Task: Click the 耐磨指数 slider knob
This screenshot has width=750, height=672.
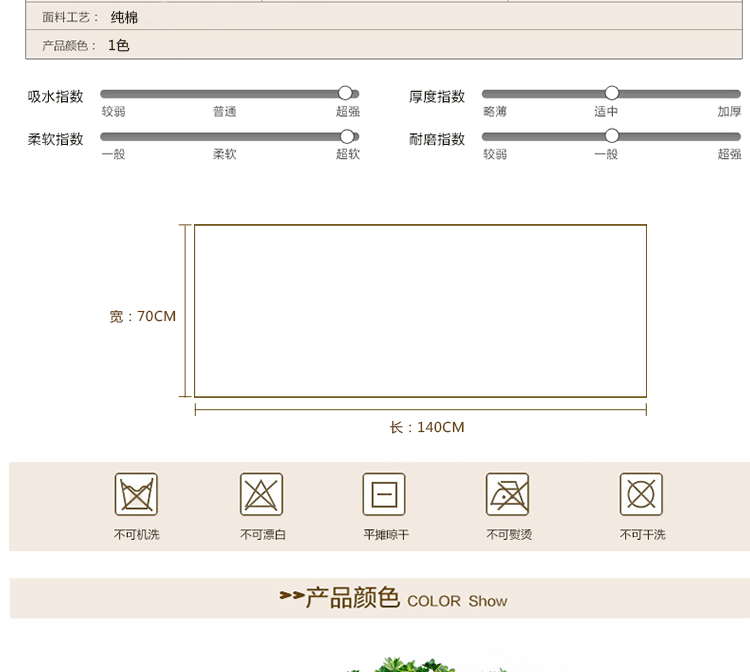Action: (x=612, y=136)
